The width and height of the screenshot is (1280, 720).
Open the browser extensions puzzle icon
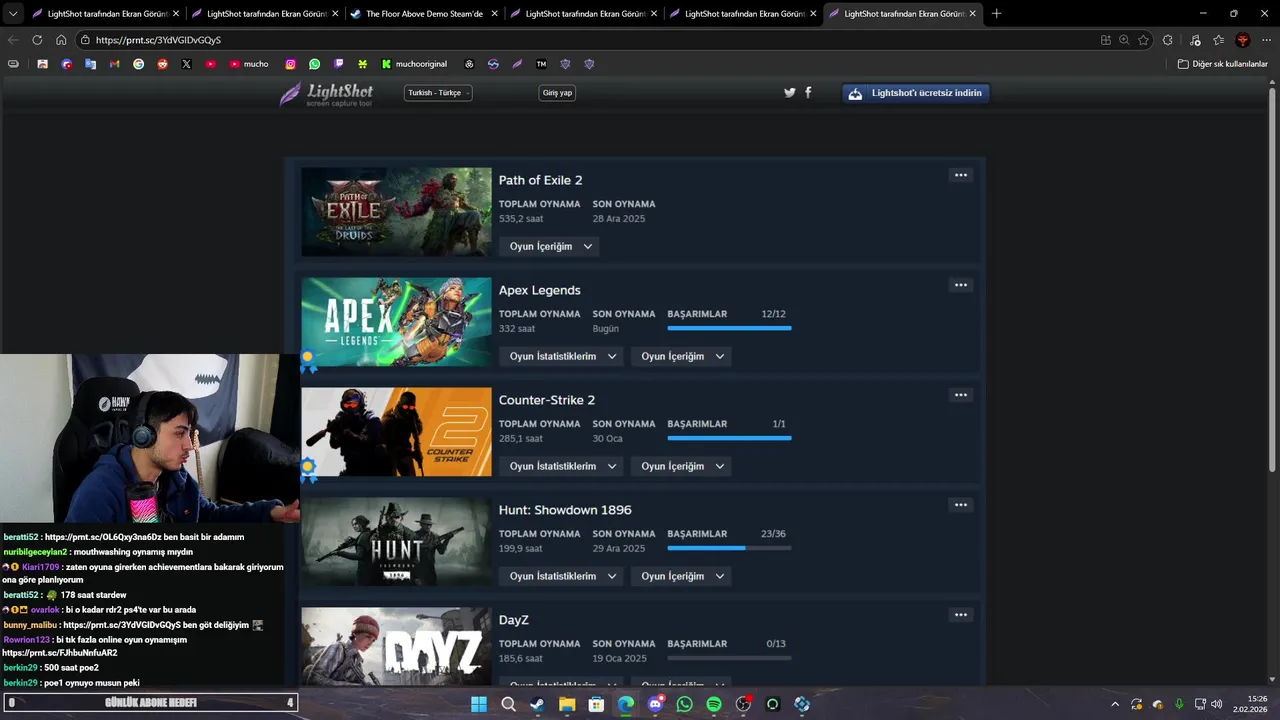tap(1168, 40)
